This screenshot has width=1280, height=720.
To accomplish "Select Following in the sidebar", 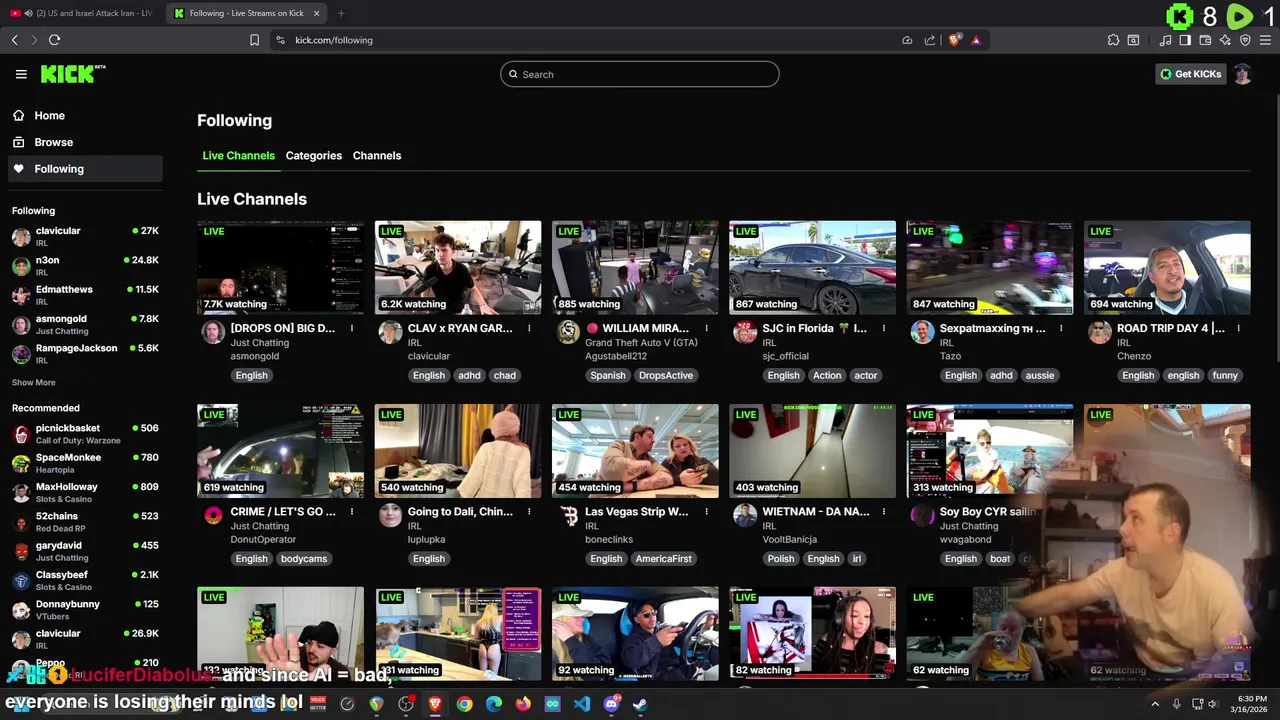I will tap(85, 169).
